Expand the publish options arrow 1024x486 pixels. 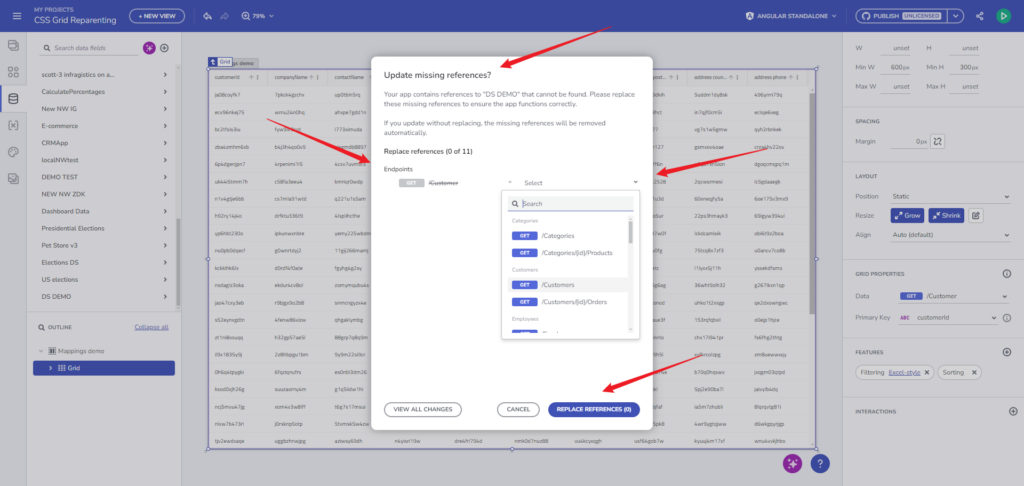(955, 16)
